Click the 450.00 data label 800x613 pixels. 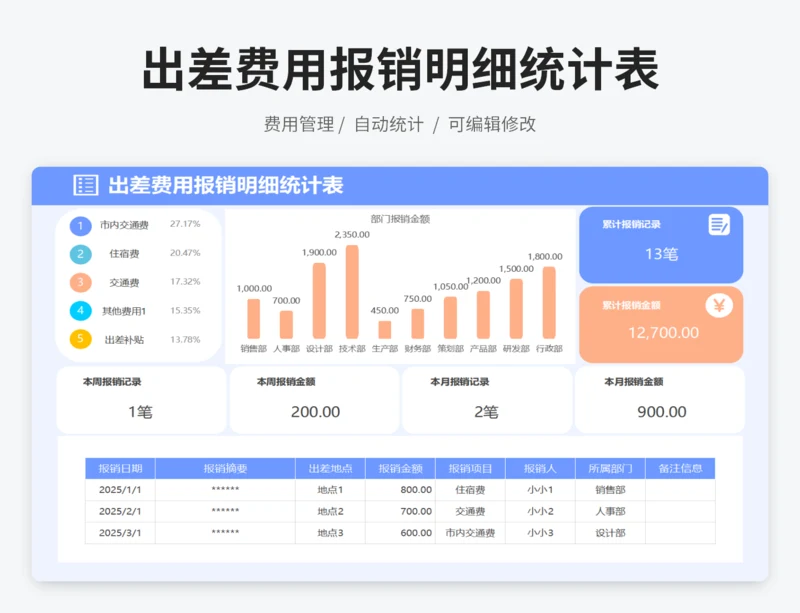tap(385, 310)
